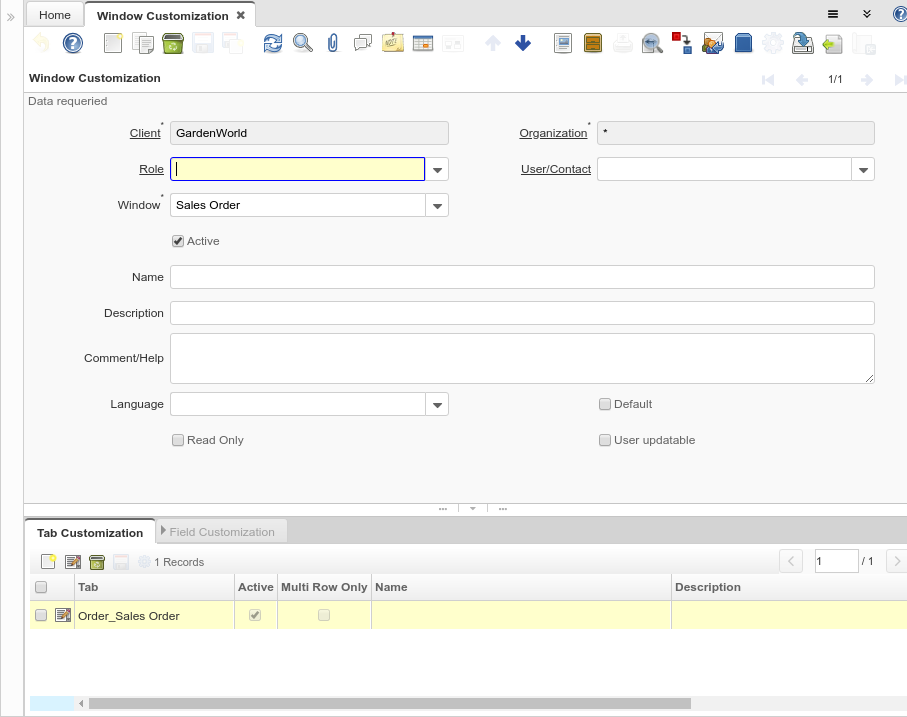Switch to the Home tab

(54, 15)
